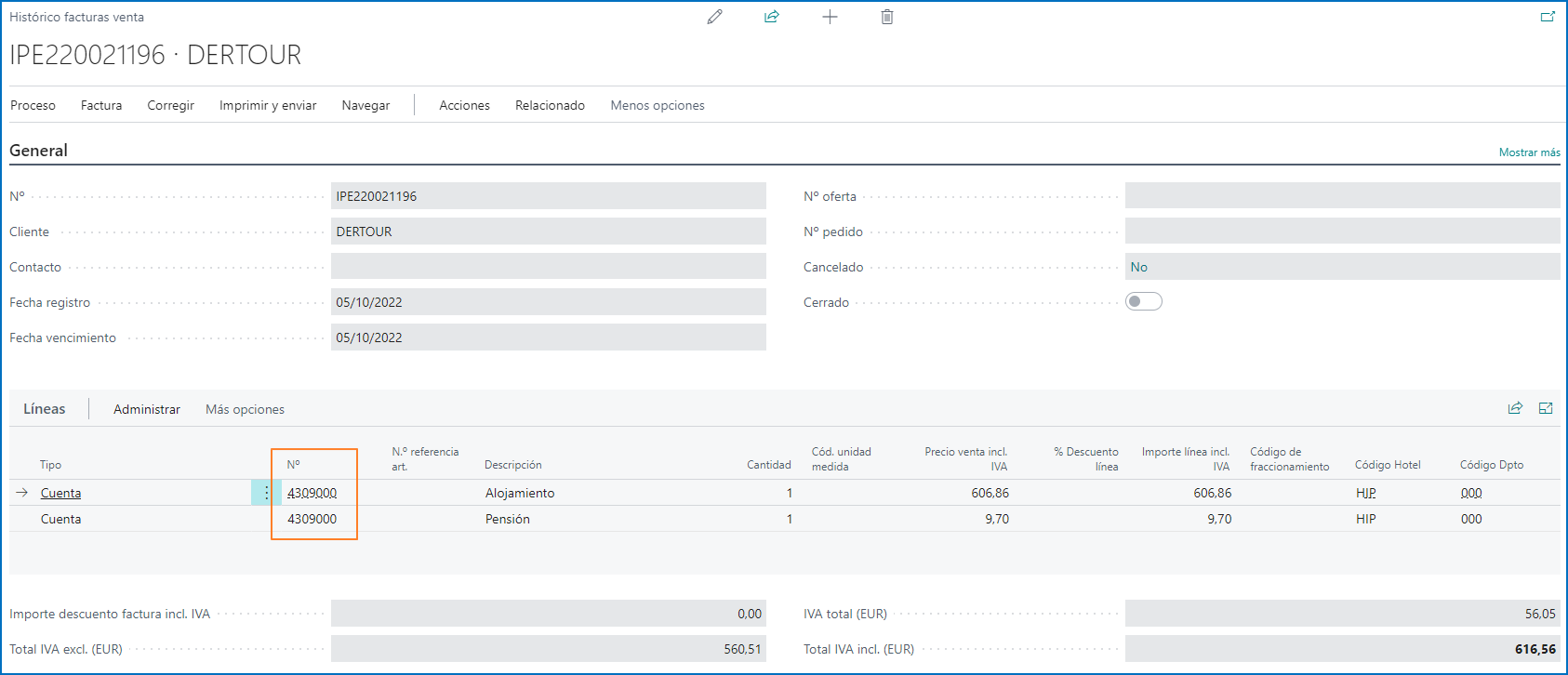Maximize the Líneas section icon
Viewport: 1568px width, 675px height.
1546,408
